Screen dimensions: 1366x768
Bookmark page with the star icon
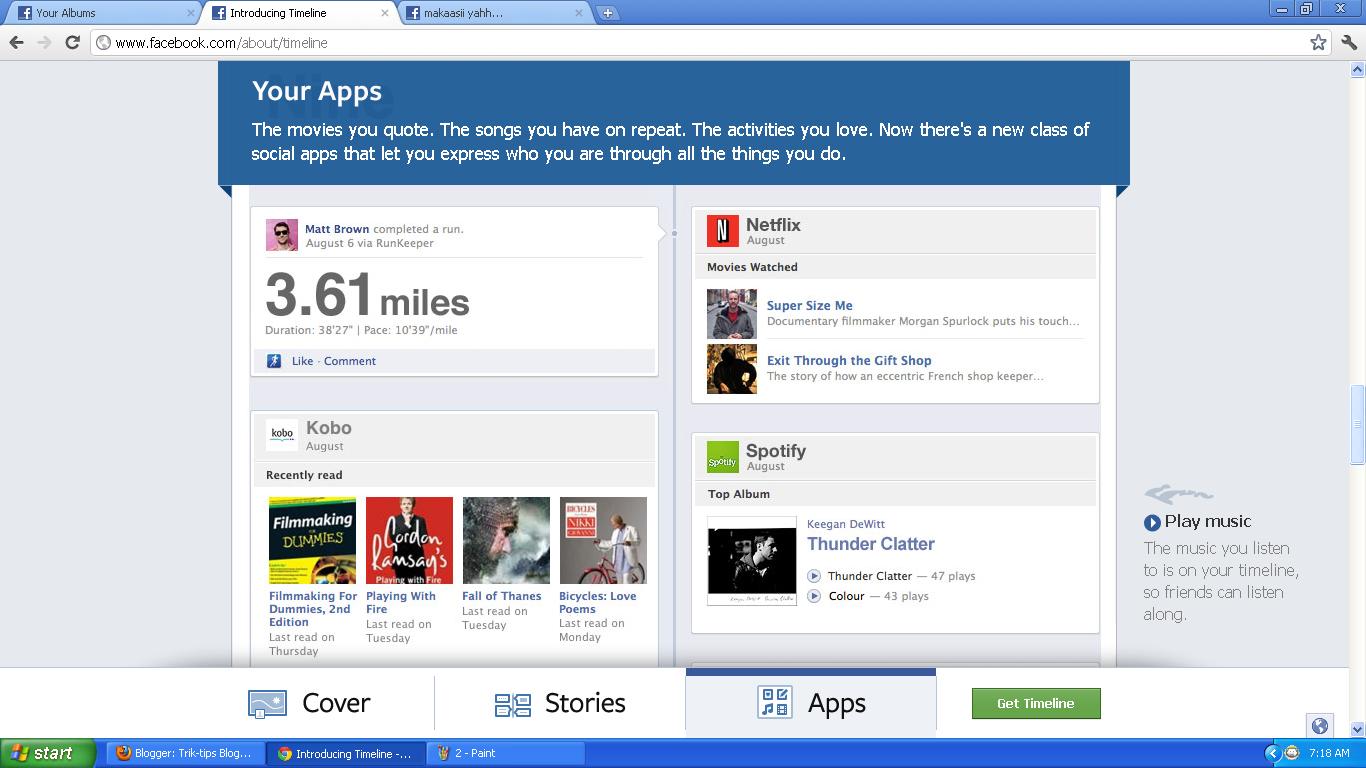[x=1318, y=42]
